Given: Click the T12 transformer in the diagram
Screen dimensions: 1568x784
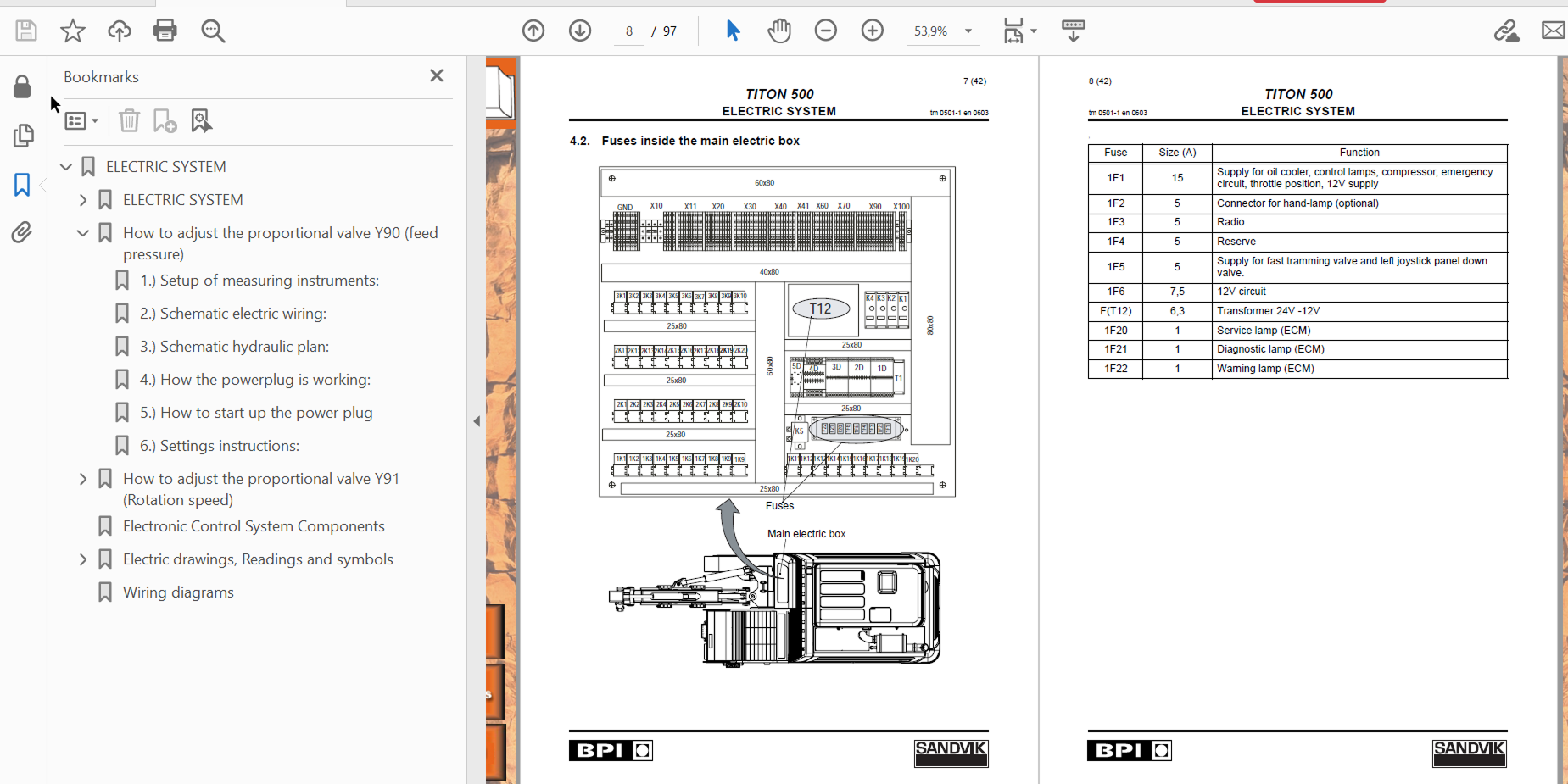Looking at the screenshot, I should pos(821,309).
